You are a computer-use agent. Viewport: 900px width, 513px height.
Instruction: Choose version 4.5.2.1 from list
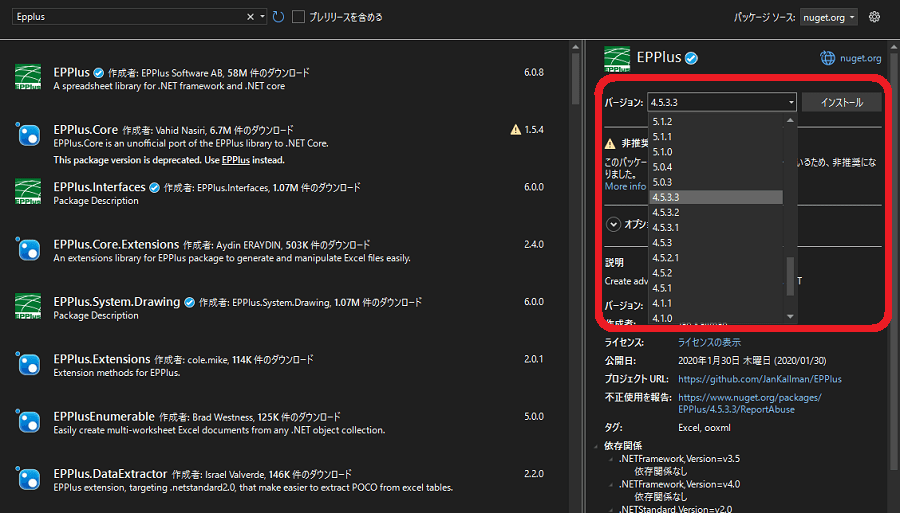(716, 258)
